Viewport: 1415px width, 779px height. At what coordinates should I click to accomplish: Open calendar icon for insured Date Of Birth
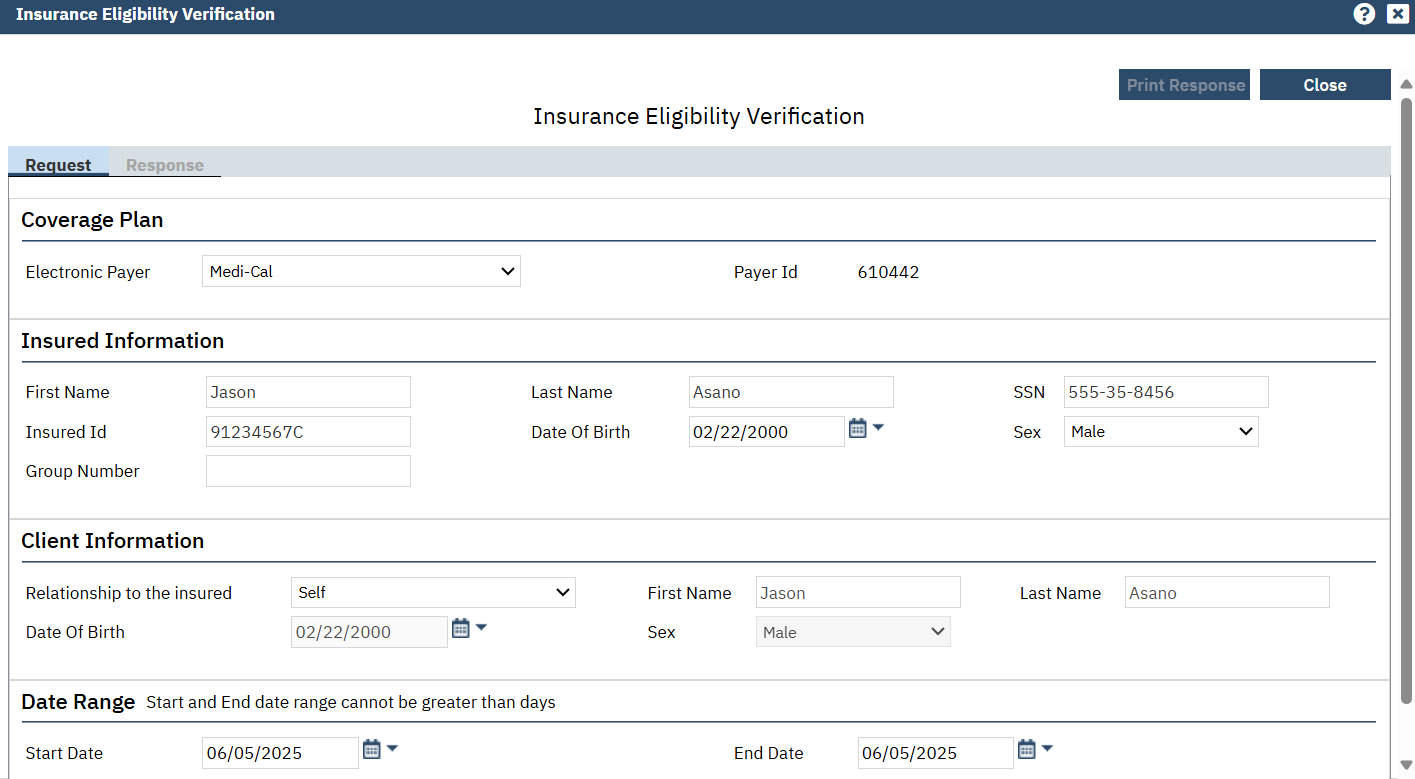coord(857,429)
